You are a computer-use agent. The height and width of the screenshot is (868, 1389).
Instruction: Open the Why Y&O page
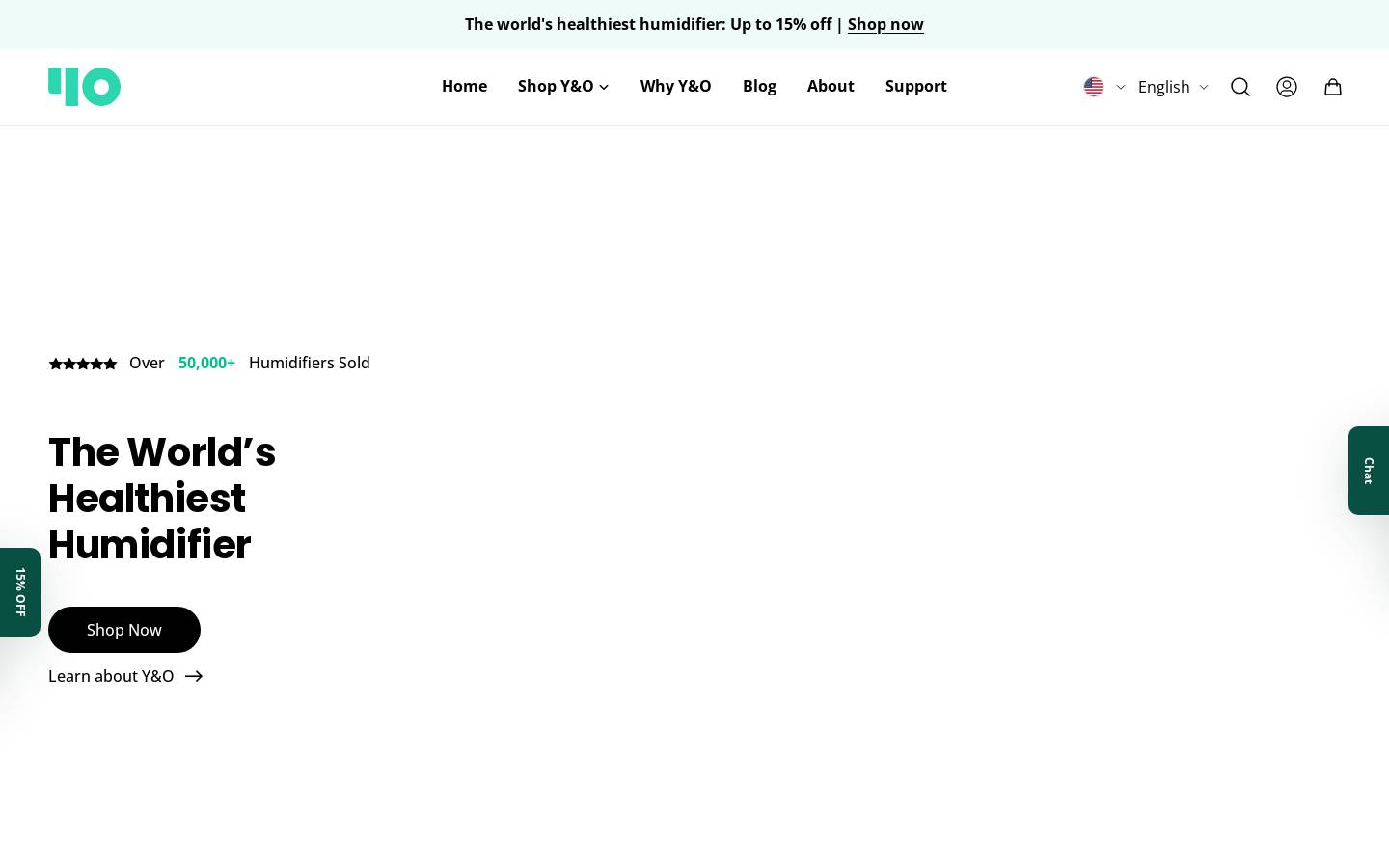[x=676, y=86]
